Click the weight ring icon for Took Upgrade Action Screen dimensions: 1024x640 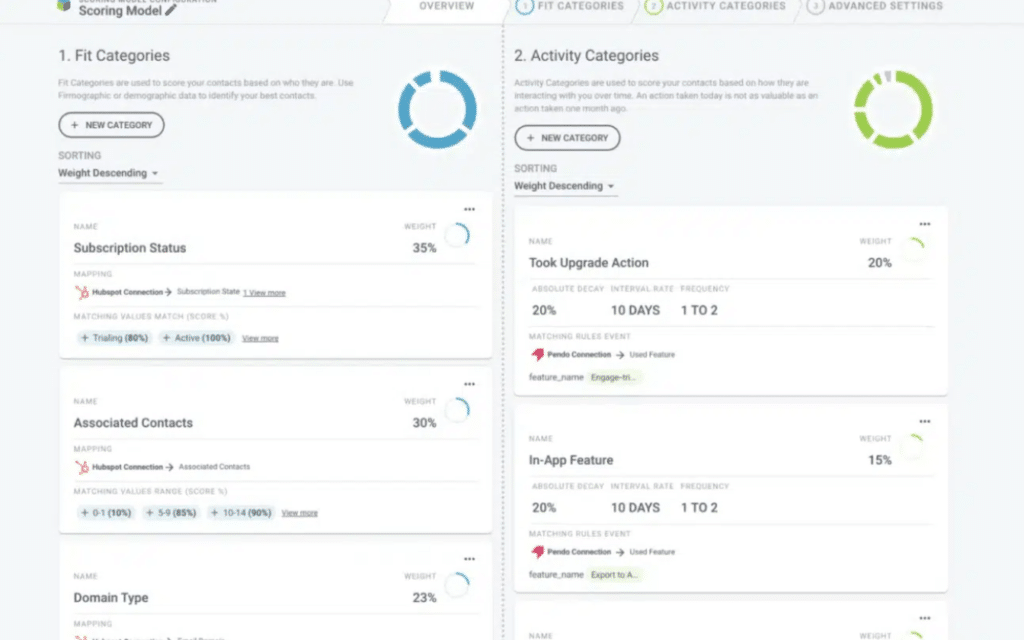[x=913, y=250]
